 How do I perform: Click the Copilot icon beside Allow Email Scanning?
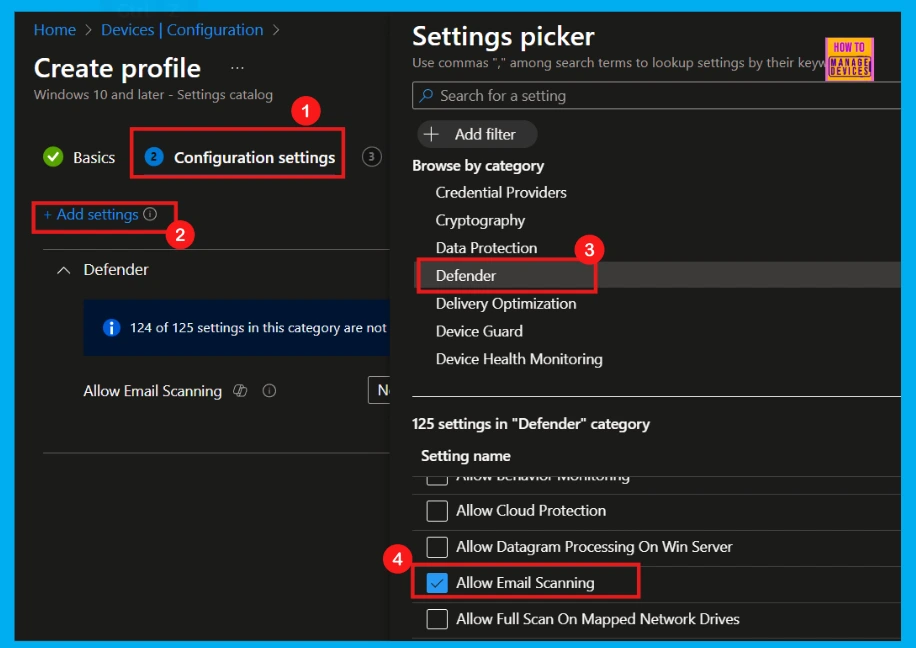tap(240, 391)
